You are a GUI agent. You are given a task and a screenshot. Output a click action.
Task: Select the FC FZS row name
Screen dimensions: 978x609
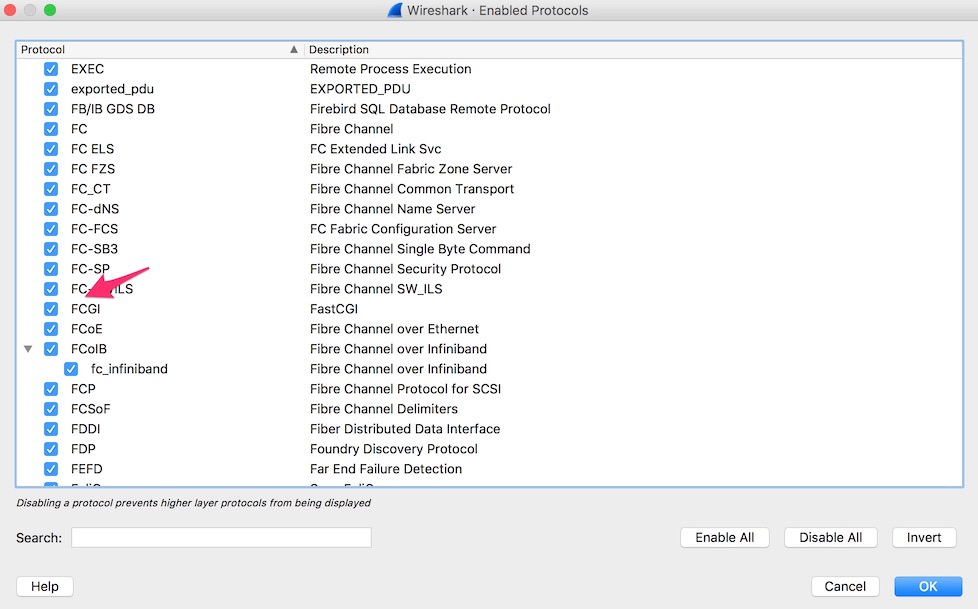click(x=93, y=168)
